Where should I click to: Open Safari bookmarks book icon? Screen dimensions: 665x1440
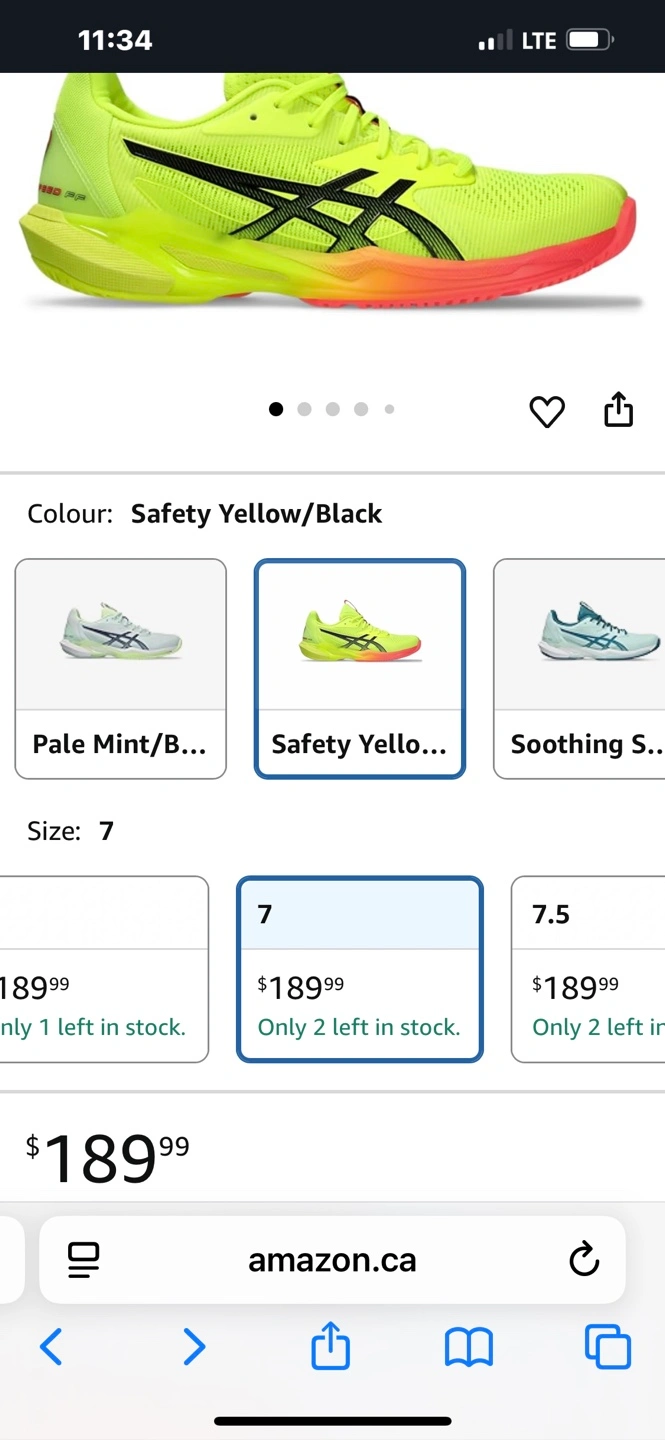point(468,1347)
